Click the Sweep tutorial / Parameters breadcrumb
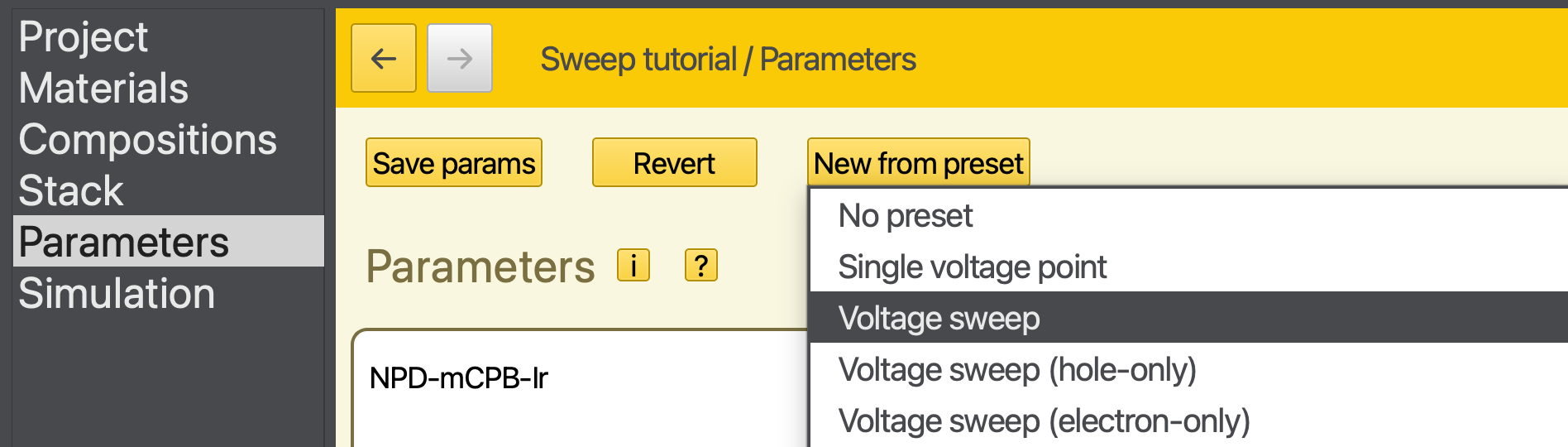 click(728, 60)
